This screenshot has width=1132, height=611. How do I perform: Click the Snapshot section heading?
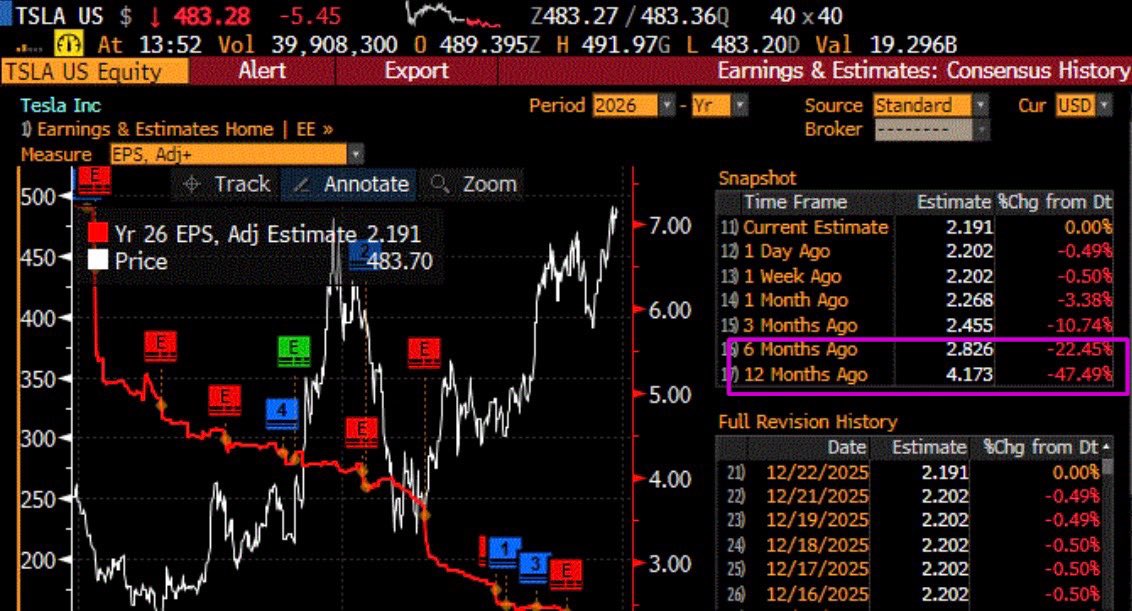coord(757,178)
